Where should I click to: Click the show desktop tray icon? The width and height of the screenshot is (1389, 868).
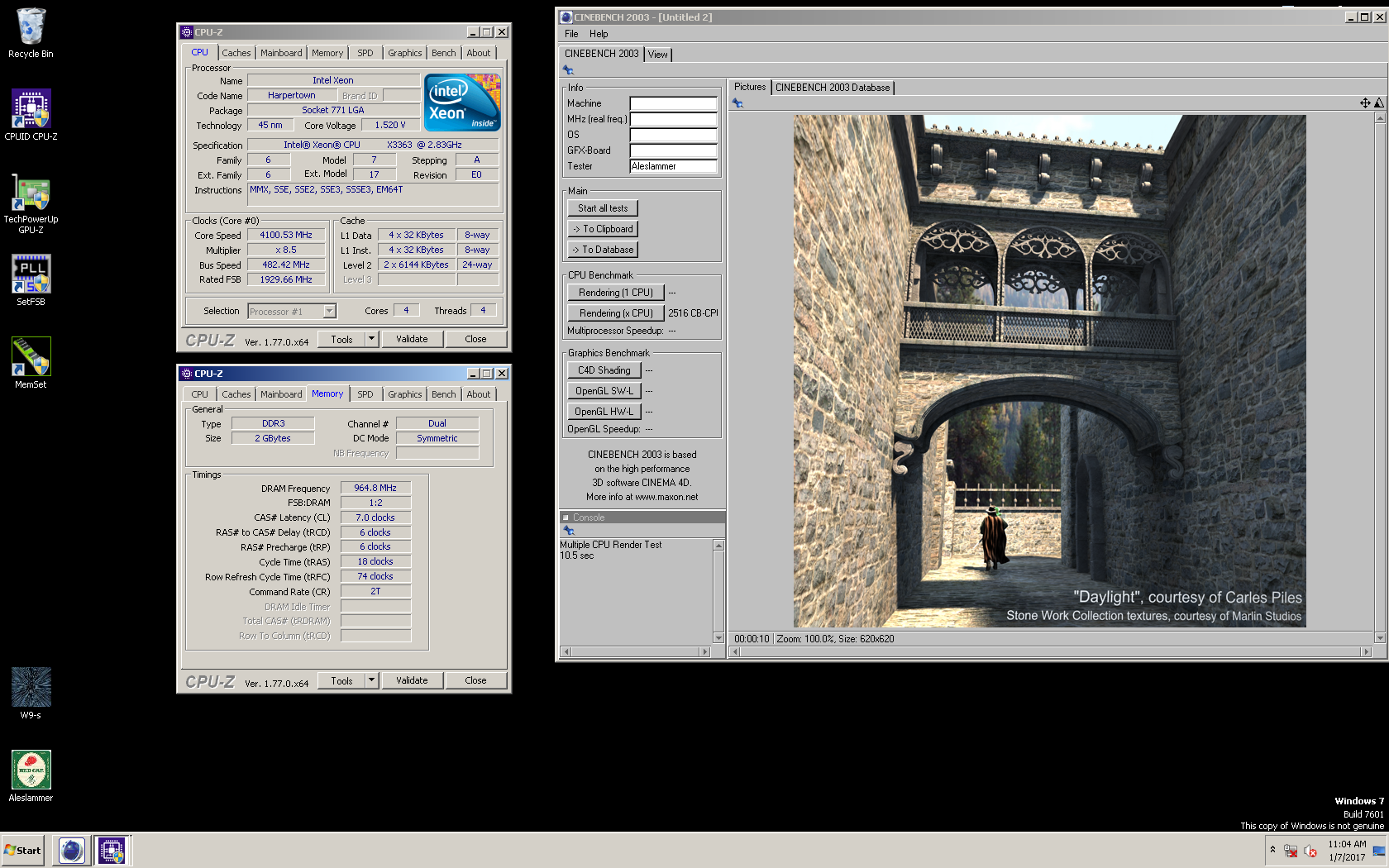[x=1378, y=851]
